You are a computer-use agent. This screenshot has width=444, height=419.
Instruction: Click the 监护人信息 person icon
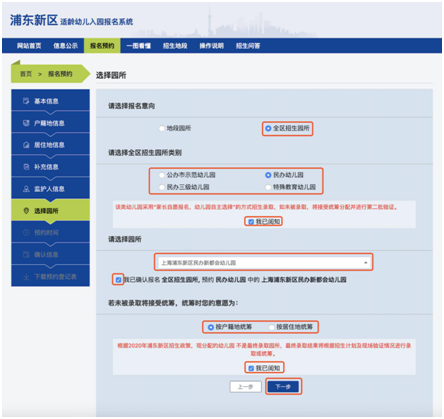click(x=26, y=189)
